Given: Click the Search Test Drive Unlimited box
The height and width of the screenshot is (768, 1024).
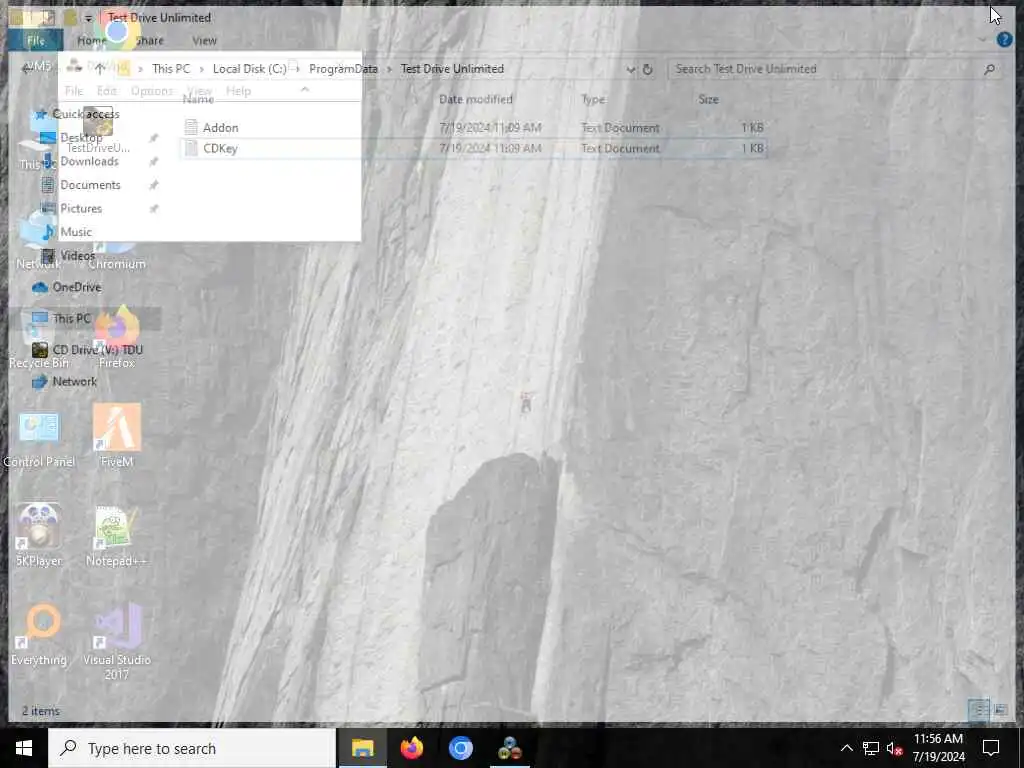Looking at the screenshot, I should pyautogui.click(x=824, y=69).
